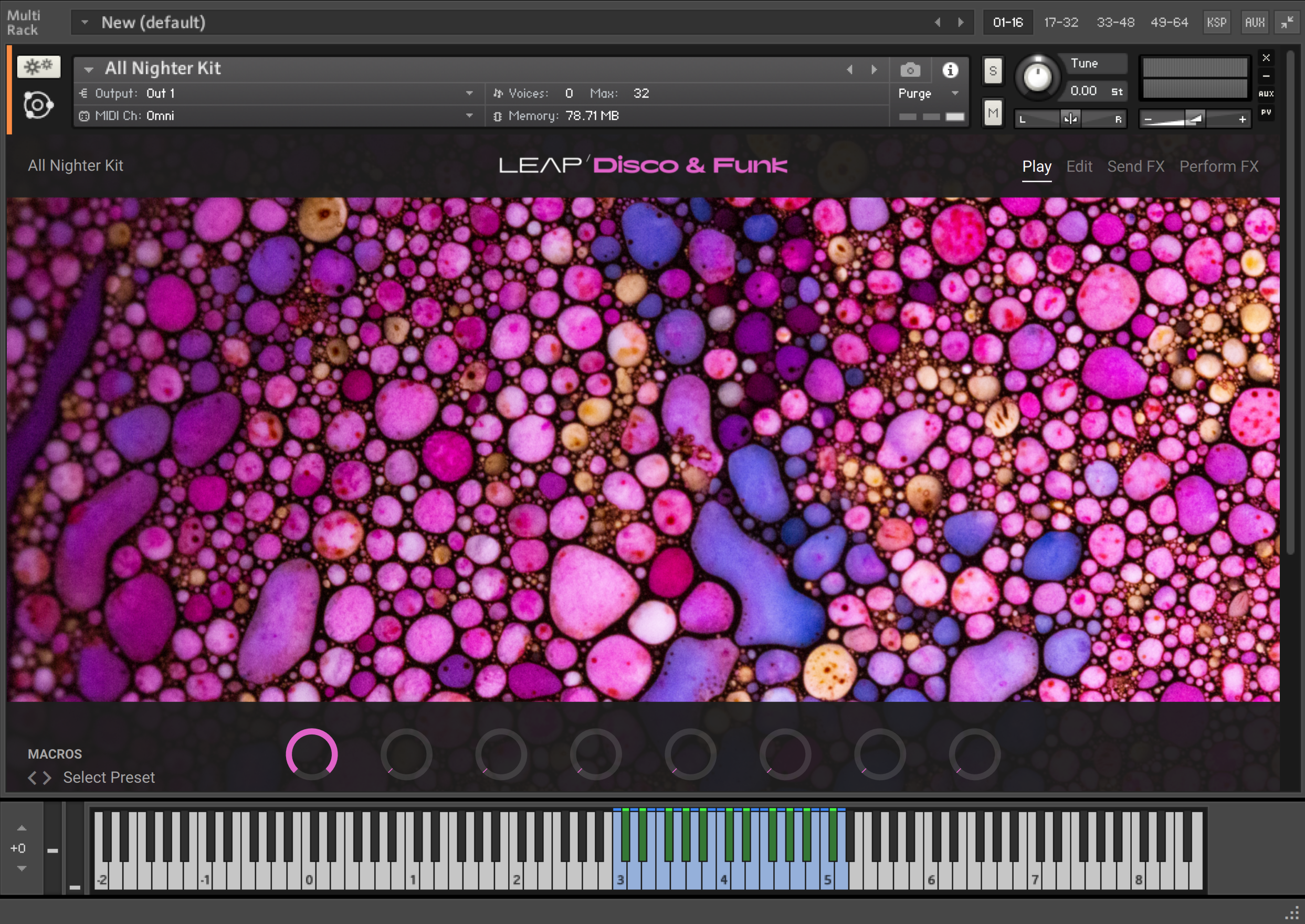Click the last macro knob

(x=974, y=754)
